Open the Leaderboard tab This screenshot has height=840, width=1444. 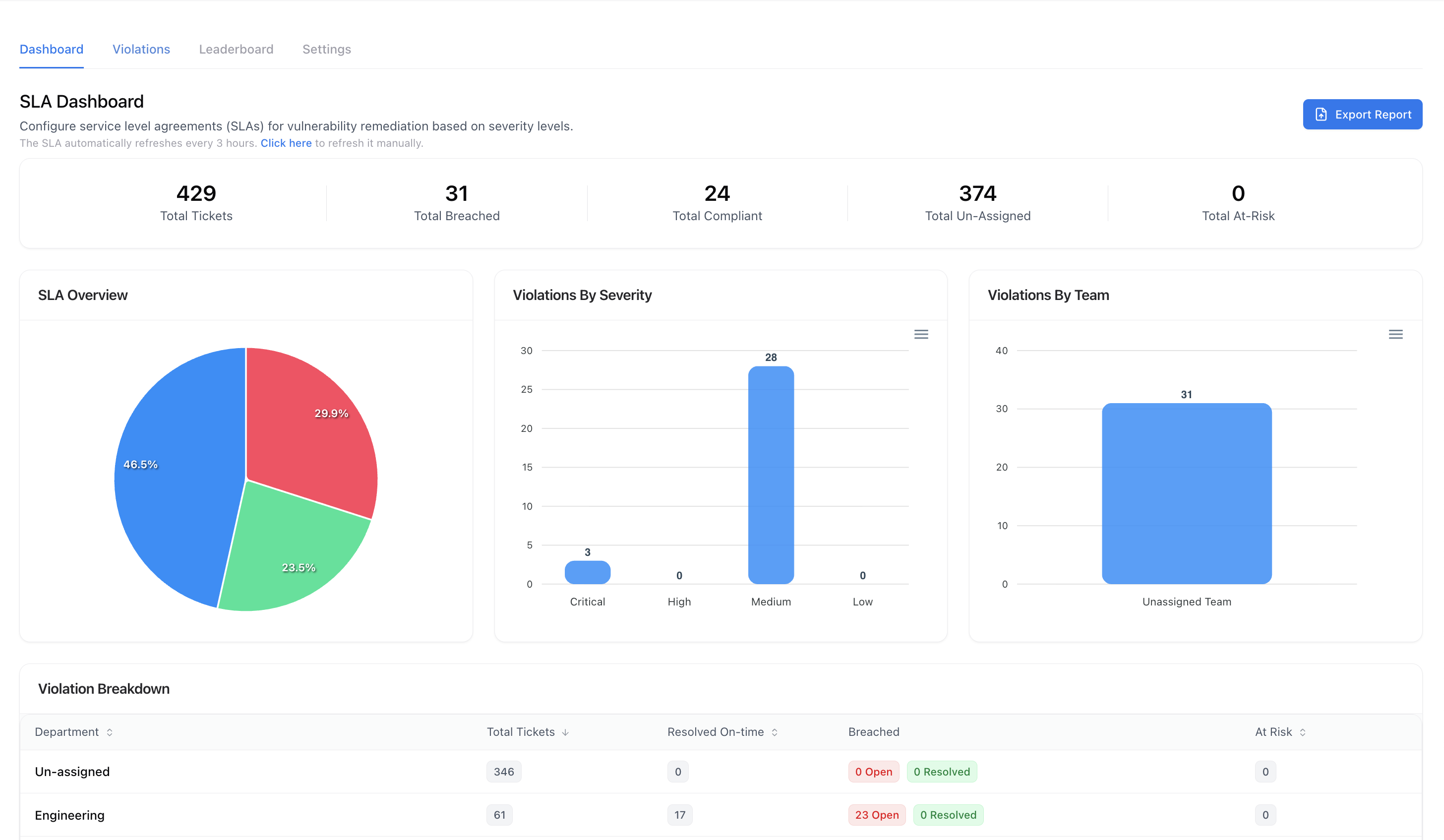[x=236, y=49]
